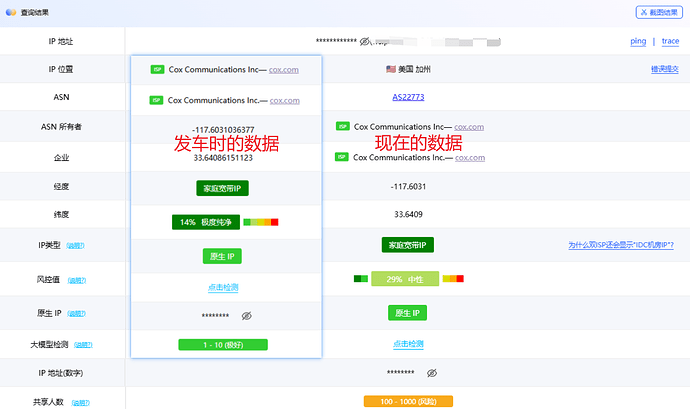Click the 共享人数 row label
The width and height of the screenshot is (690, 409).
click(x=48, y=402)
